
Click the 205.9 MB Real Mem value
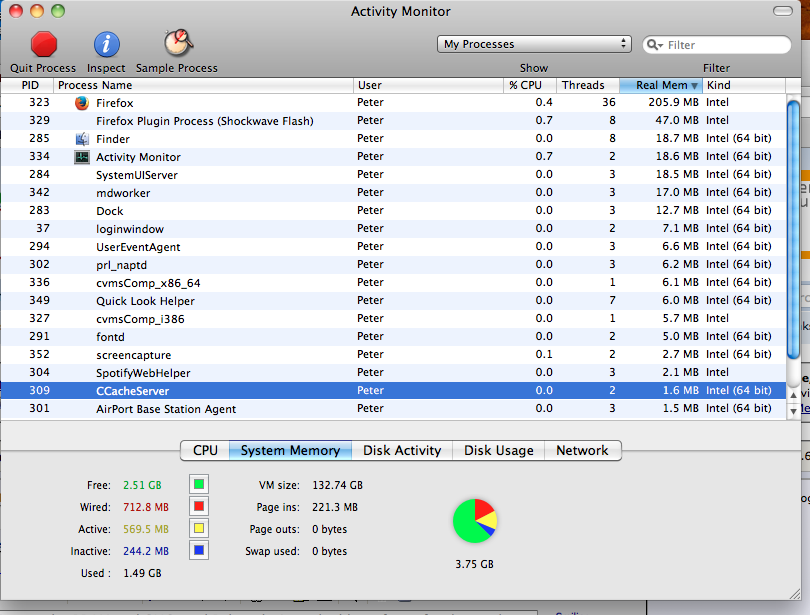click(x=673, y=102)
